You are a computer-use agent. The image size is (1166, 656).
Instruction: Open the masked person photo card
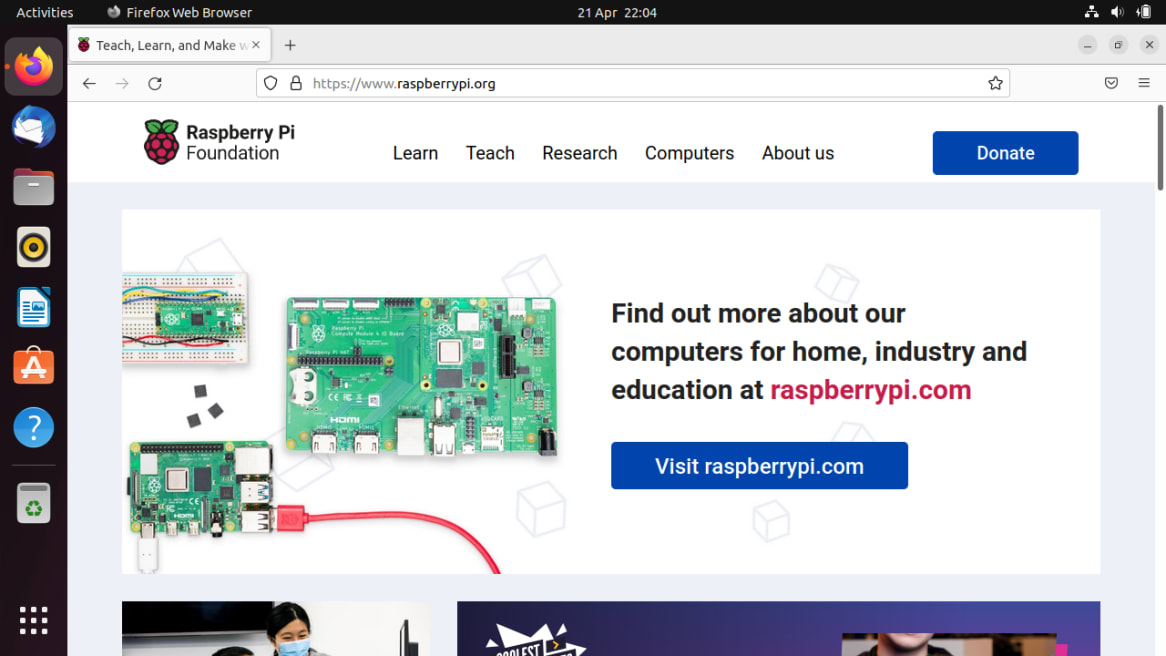point(276,628)
